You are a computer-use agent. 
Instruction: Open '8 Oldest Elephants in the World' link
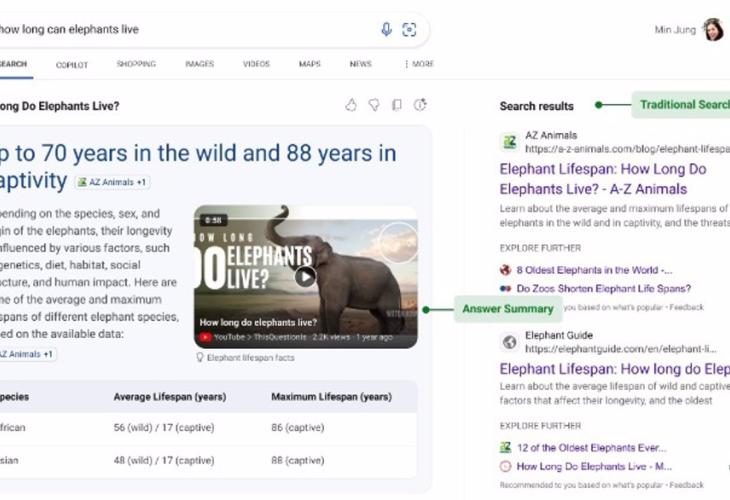594,270
